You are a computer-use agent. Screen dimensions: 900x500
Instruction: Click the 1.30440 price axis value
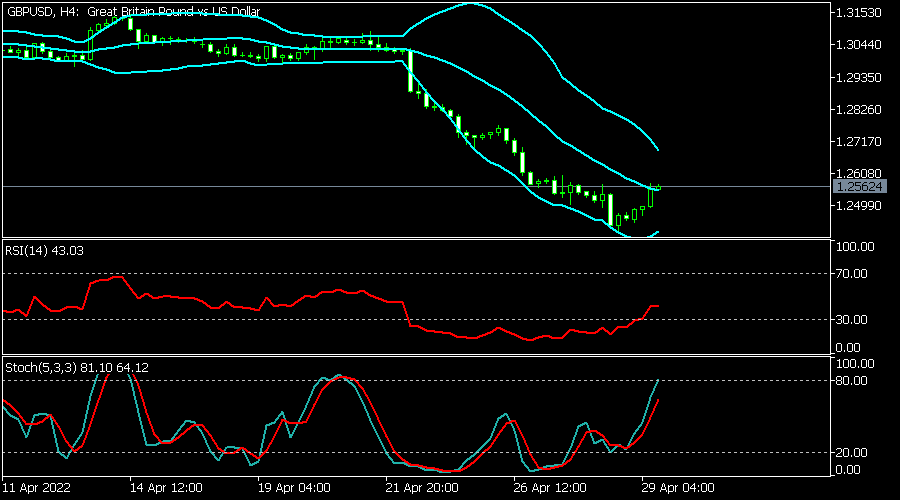[859, 45]
